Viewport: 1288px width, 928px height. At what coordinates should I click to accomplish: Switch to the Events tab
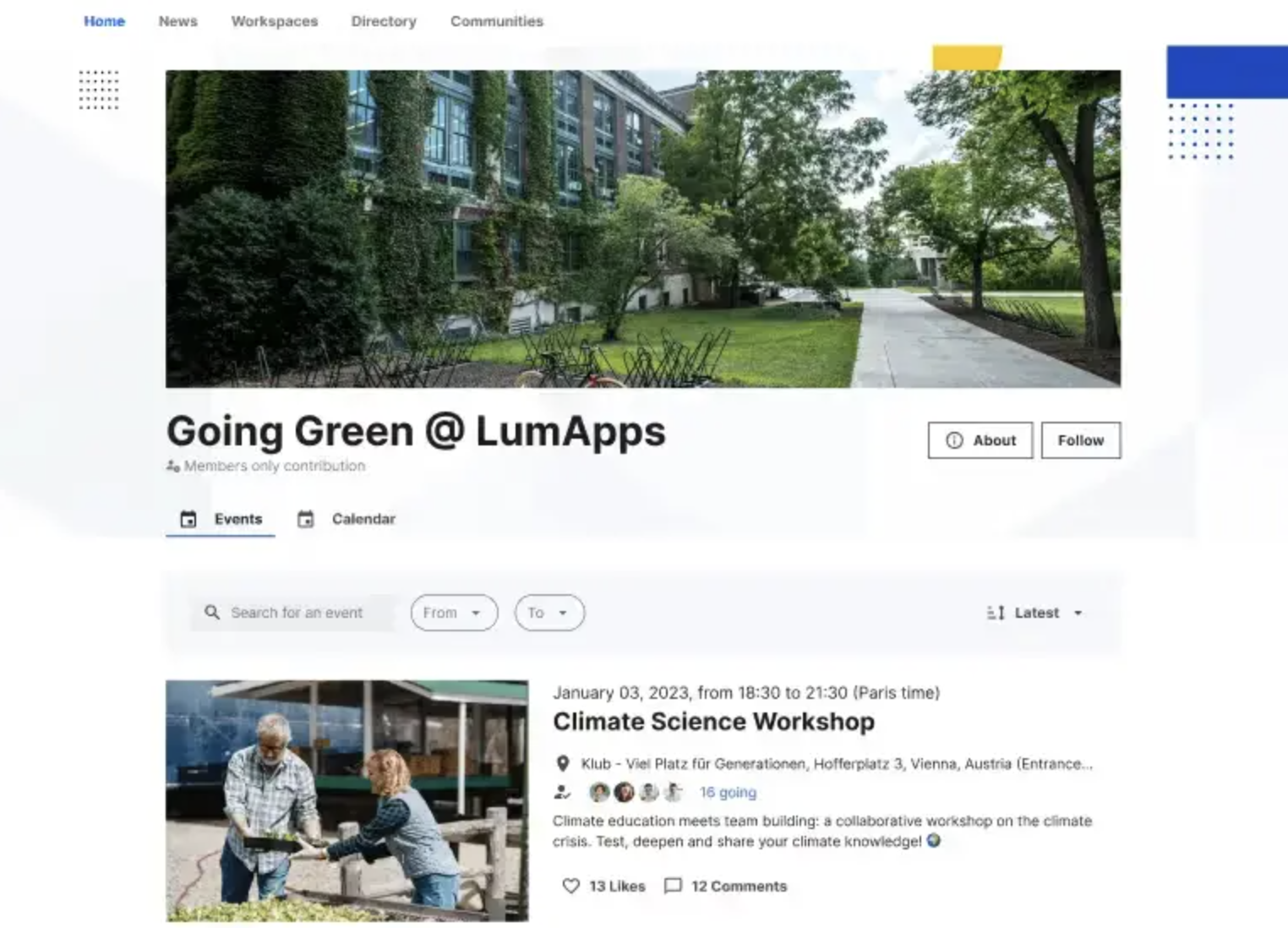(x=221, y=519)
